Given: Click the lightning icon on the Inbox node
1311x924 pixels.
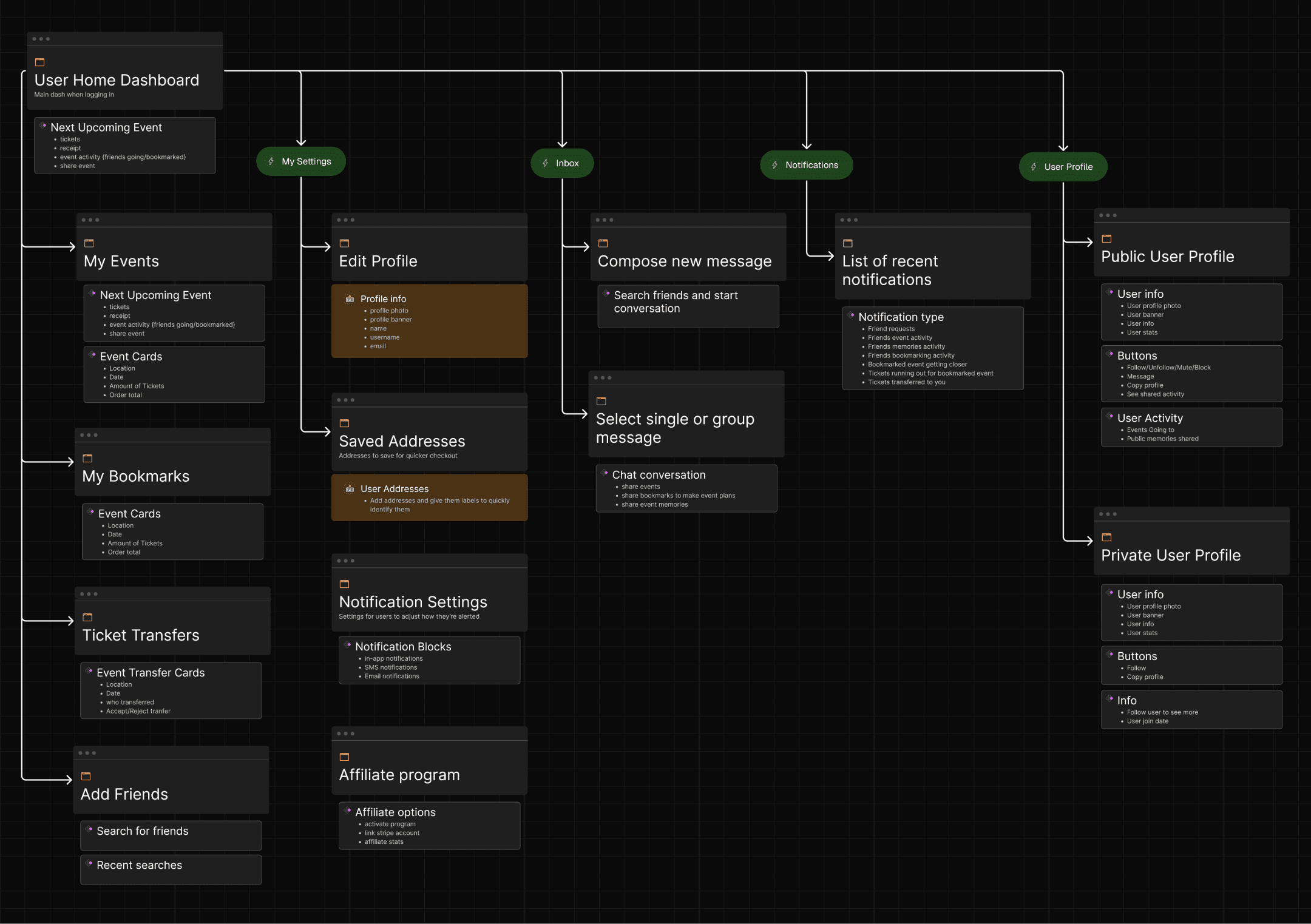Looking at the screenshot, I should click(x=544, y=163).
